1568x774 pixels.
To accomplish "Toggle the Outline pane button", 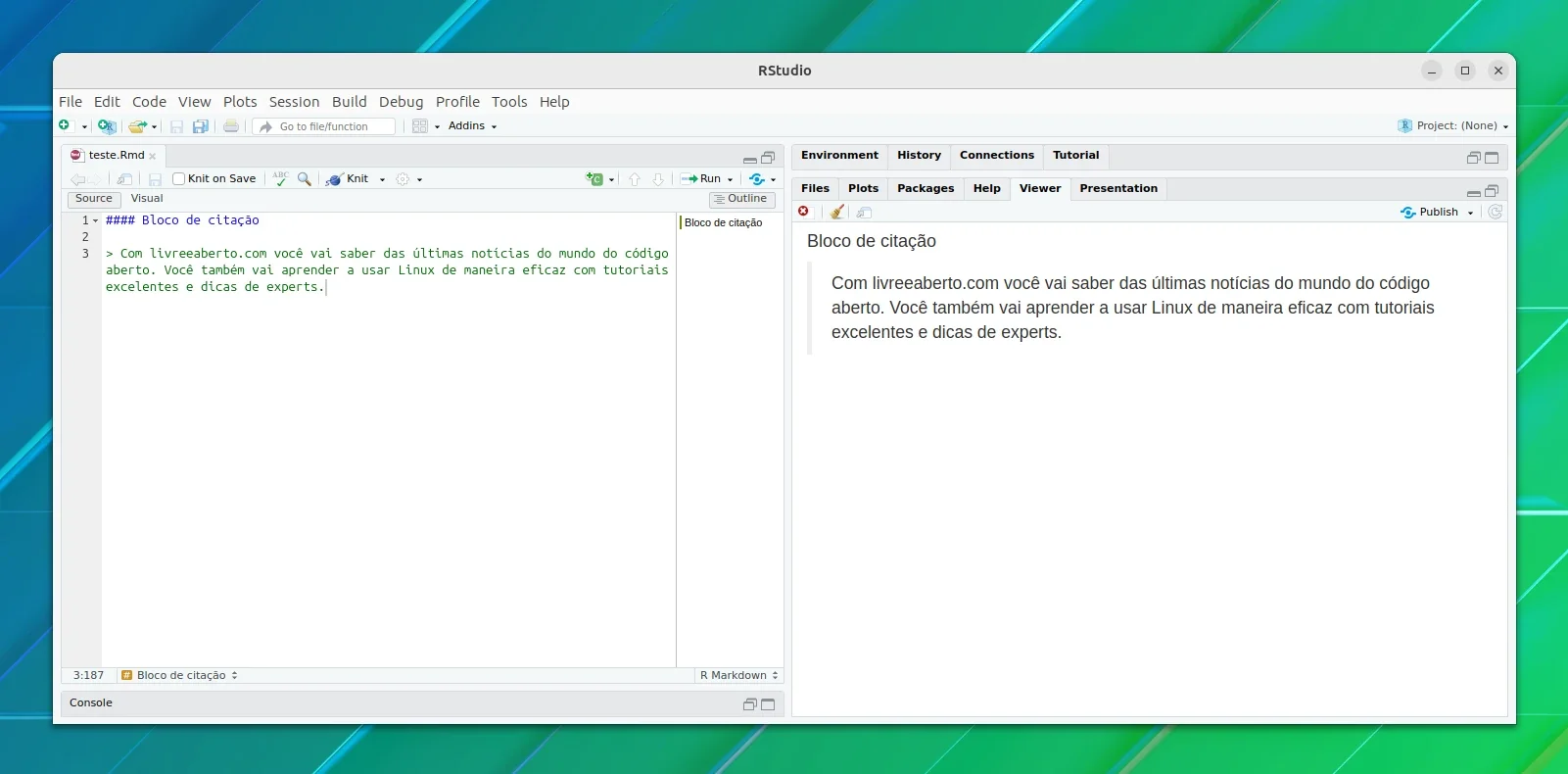I will point(741,199).
